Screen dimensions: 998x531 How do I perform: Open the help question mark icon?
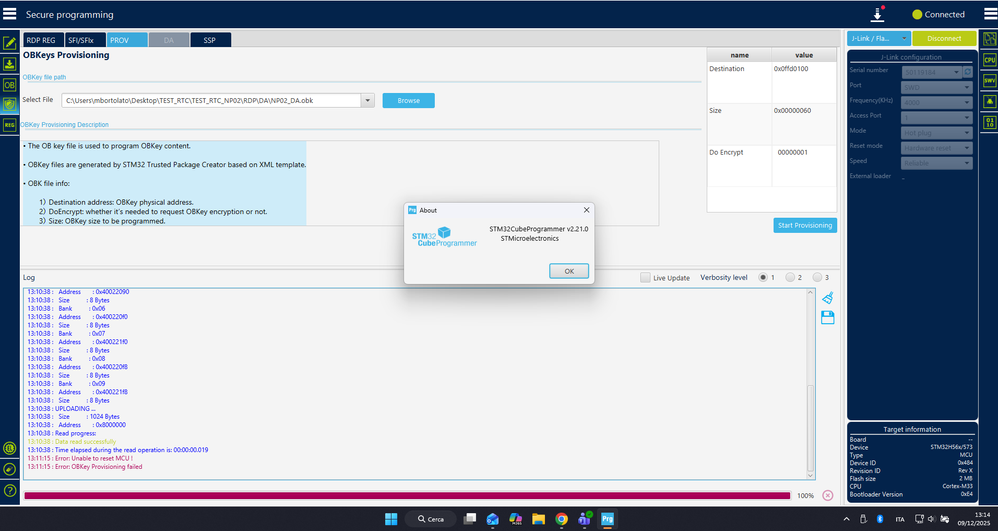(10, 490)
